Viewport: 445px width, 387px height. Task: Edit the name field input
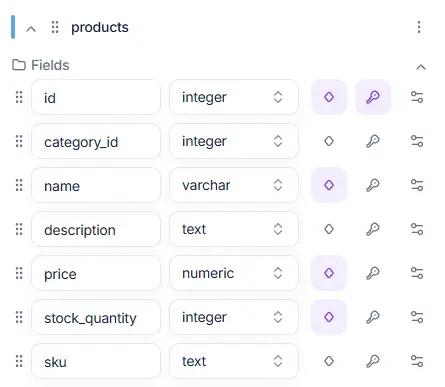tap(96, 185)
